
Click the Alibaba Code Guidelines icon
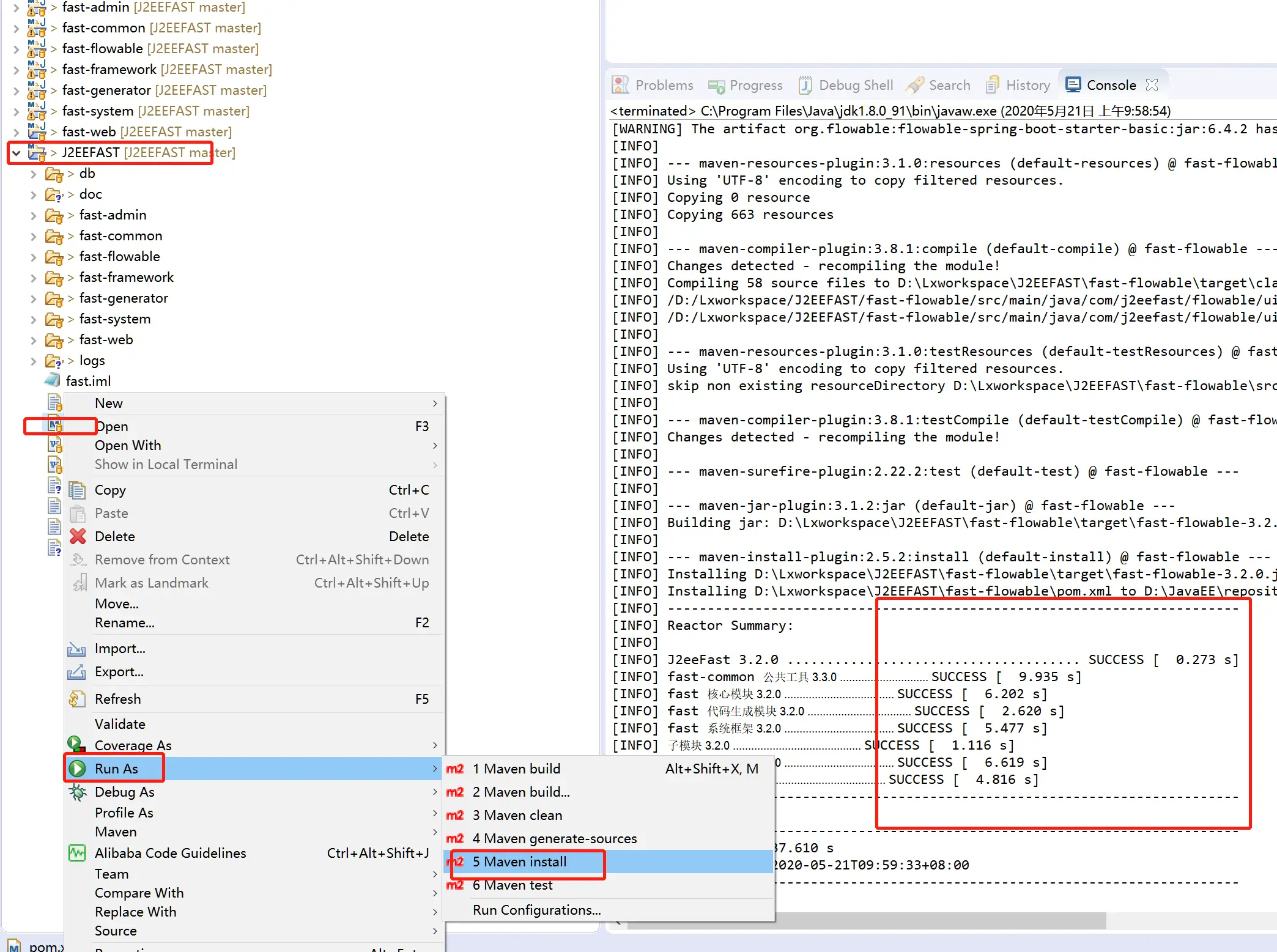point(77,853)
